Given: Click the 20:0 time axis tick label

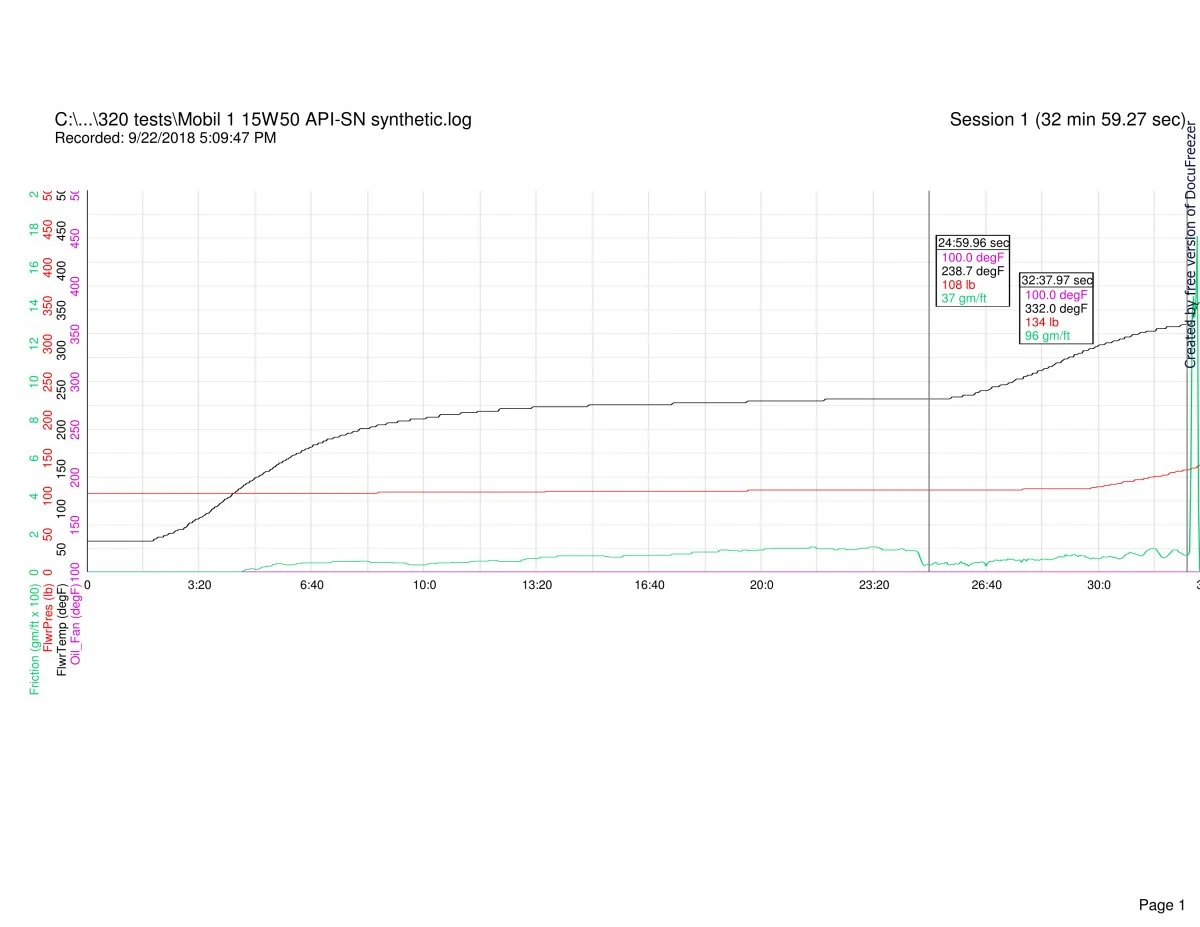Looking at the screenshot, I should click(762, 585).
